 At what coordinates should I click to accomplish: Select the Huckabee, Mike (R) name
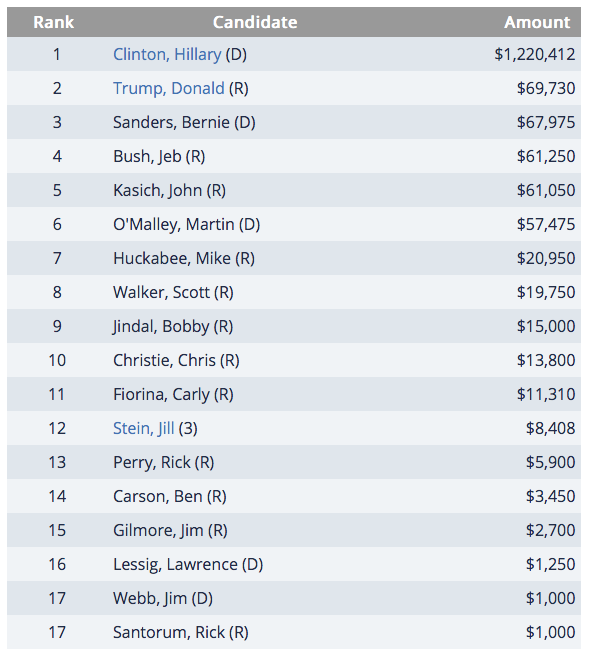coord(184,258)
